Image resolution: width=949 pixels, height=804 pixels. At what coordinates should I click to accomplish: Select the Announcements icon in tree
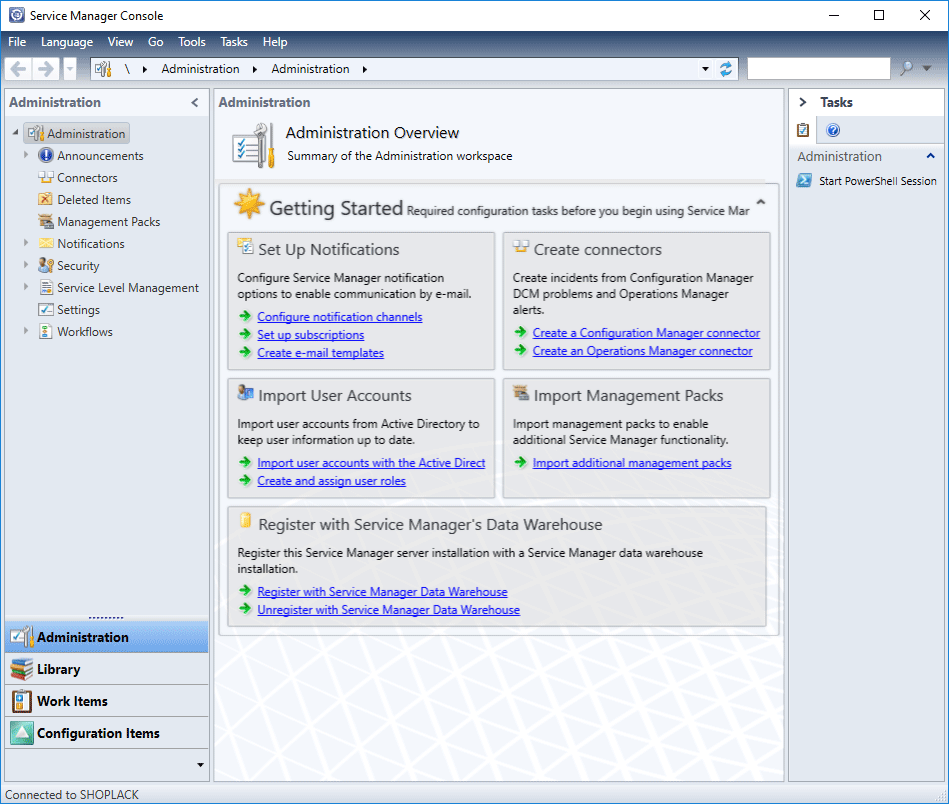pyautogui.click(x=45, y=156)
